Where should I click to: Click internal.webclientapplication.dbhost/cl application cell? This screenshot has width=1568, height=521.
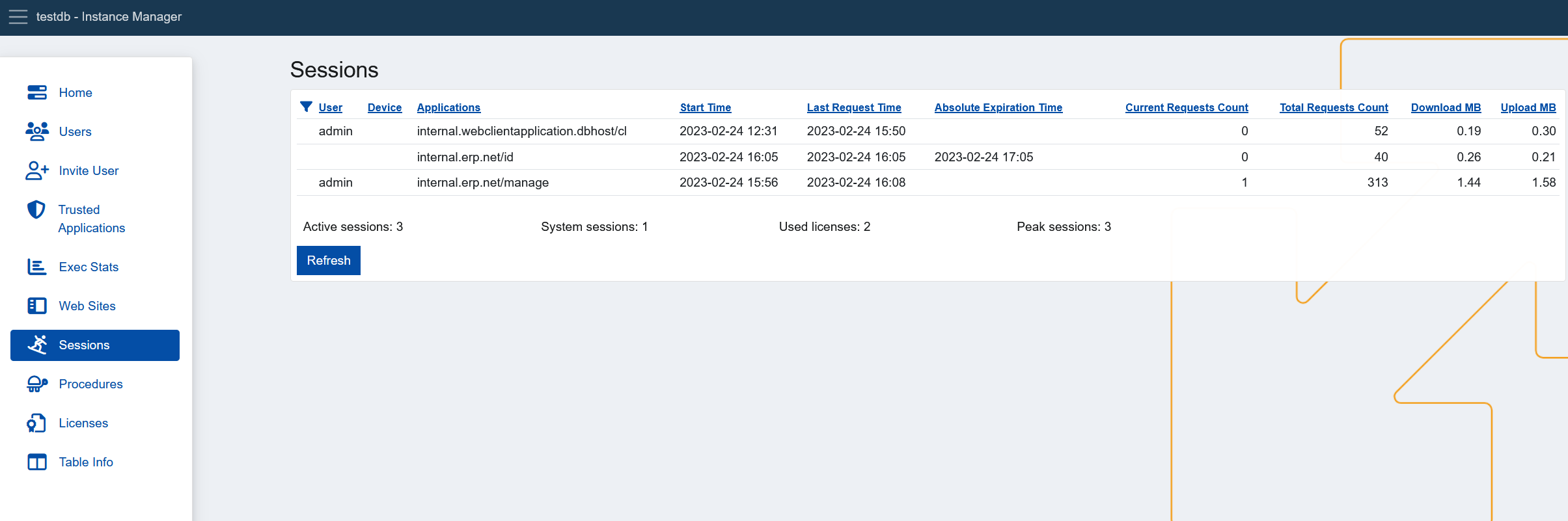[x=522, y=131]
